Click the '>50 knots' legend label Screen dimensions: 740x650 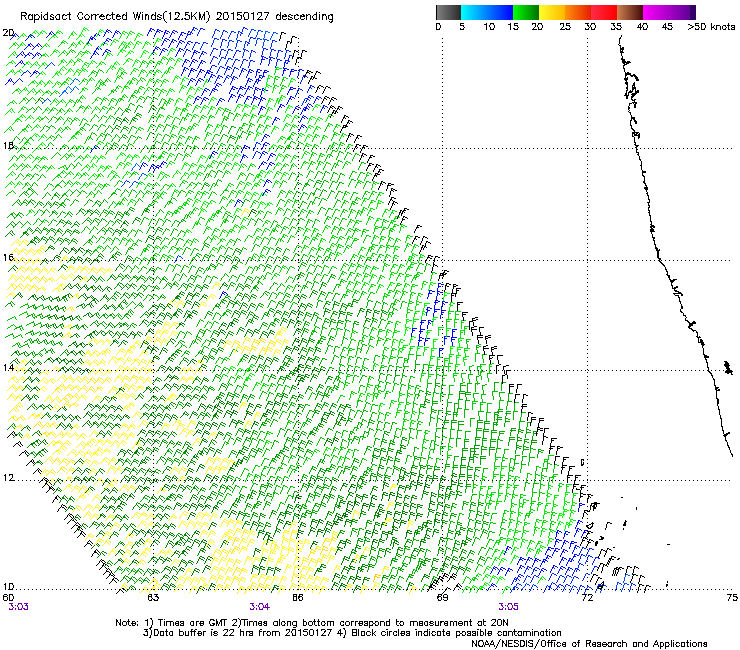[711, 27]
